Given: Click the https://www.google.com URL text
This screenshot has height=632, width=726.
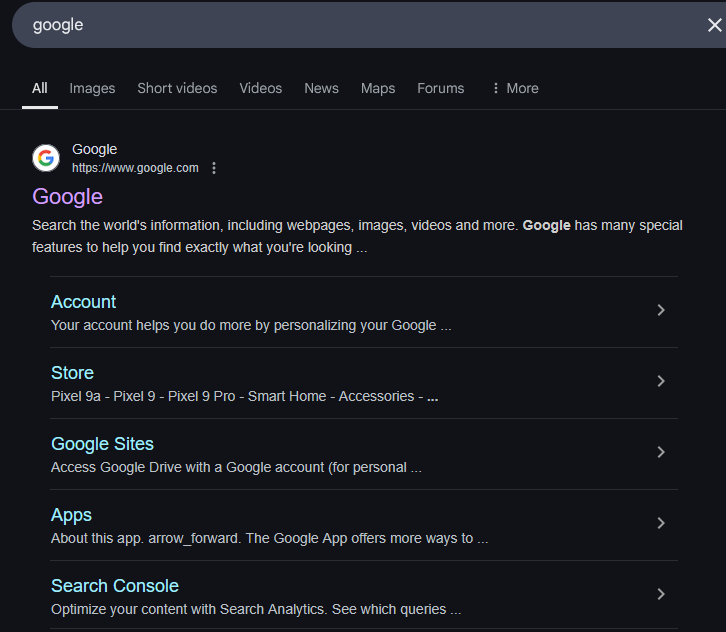Looking at the screenshot, I should click(135, 168).
